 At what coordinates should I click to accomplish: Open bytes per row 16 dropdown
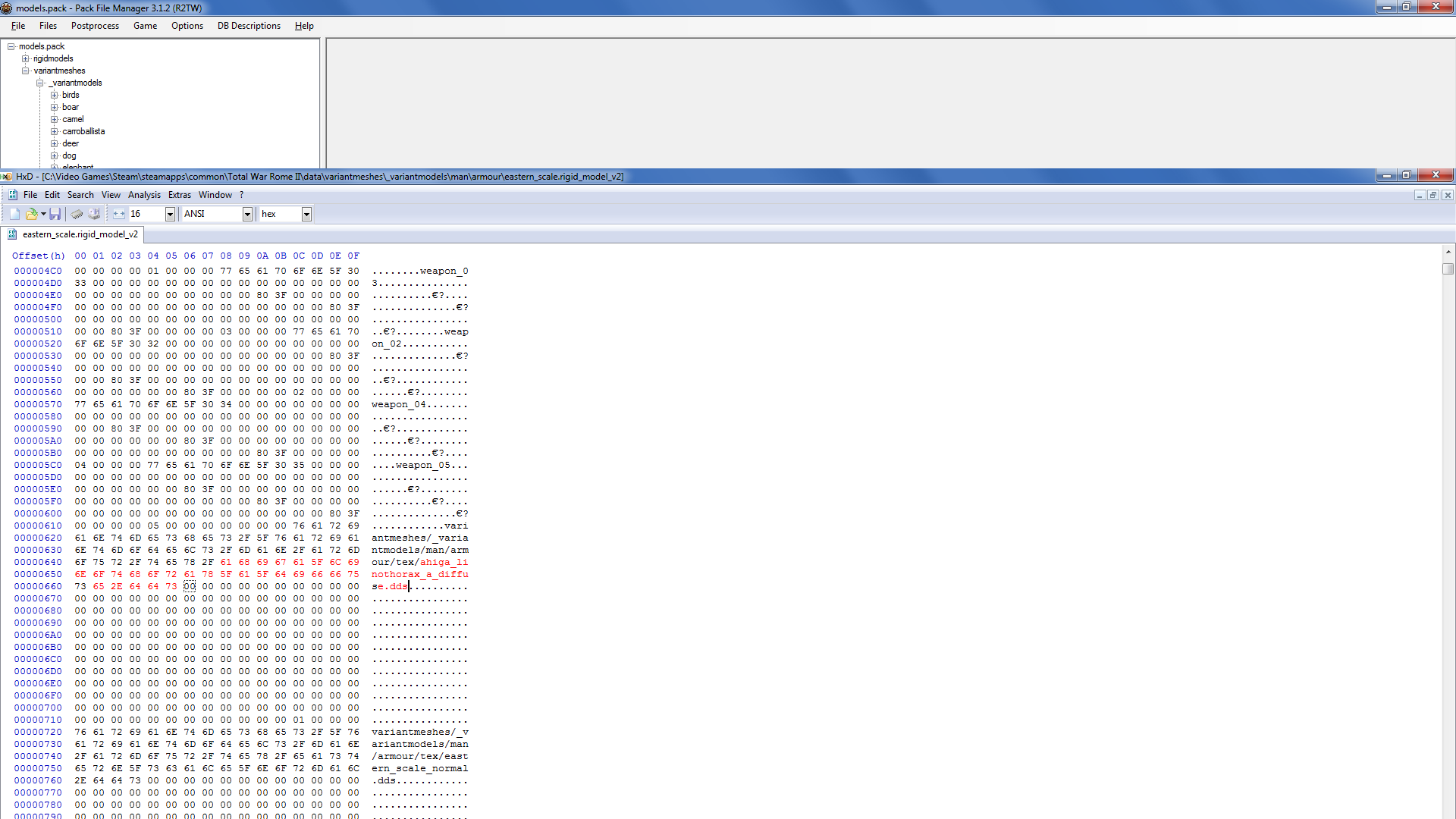tap(170, 214)
